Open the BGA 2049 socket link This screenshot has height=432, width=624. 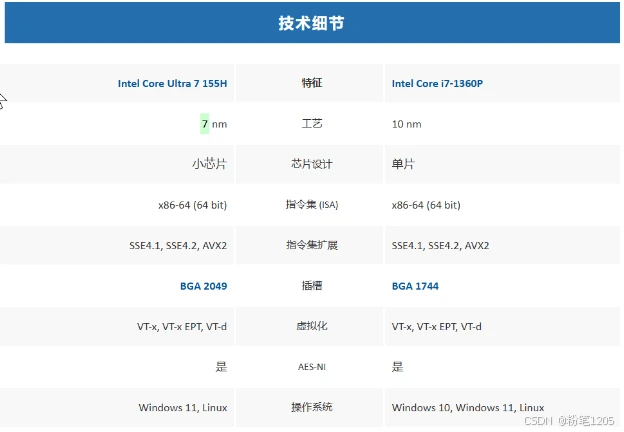point(203,286)
